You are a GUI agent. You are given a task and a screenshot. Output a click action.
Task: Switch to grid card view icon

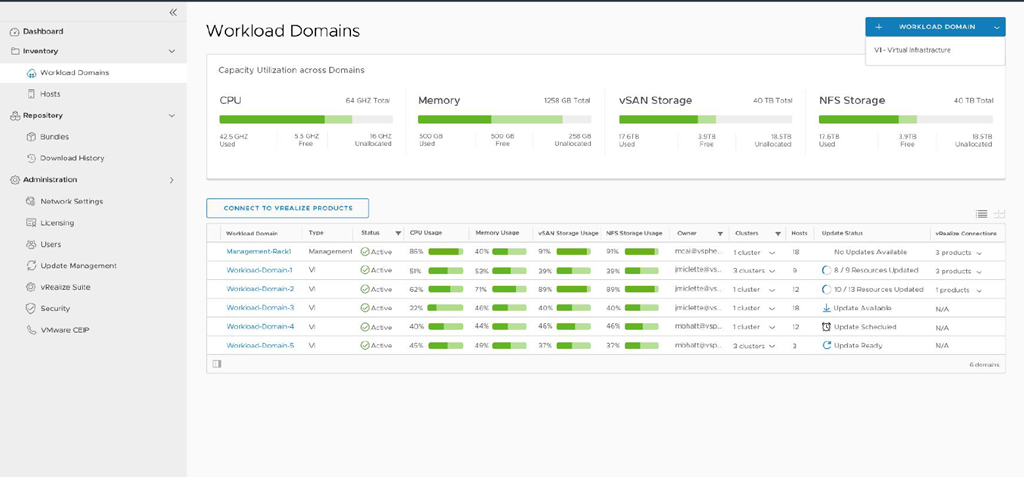[x=998, y=214]
